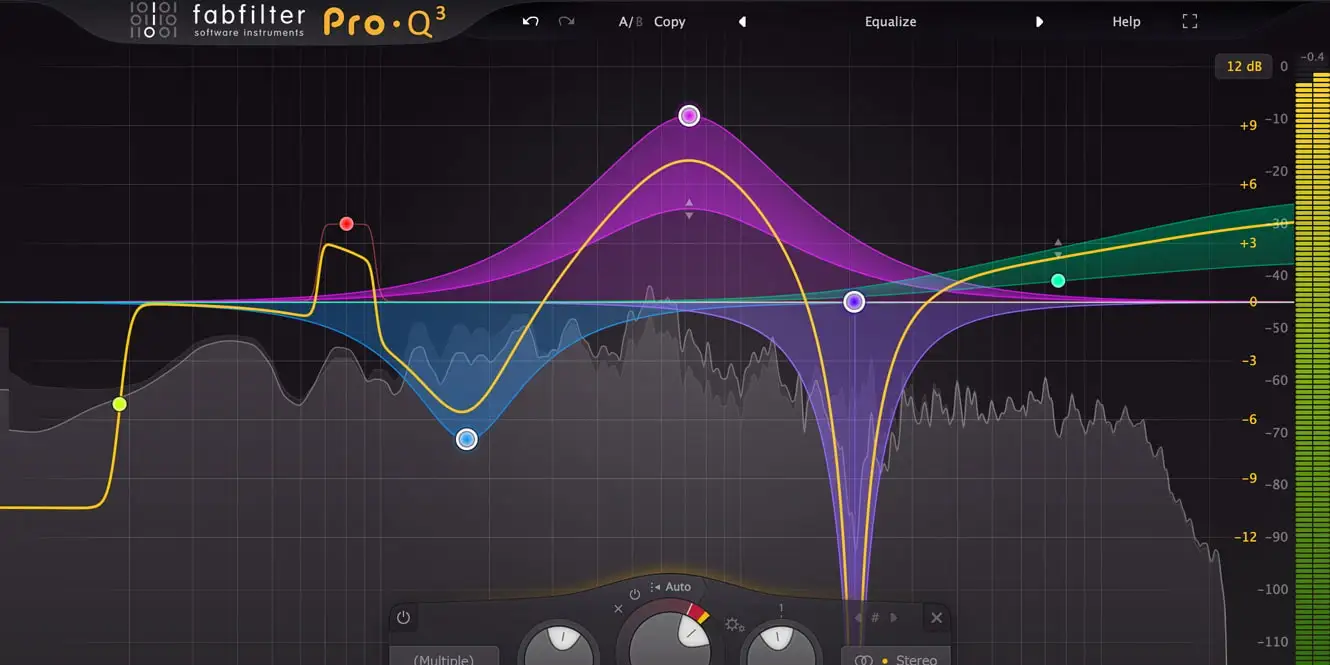This screenshot has height=665, width=1330.
Task: Open the Equalize preset menu
Action: 890,21
